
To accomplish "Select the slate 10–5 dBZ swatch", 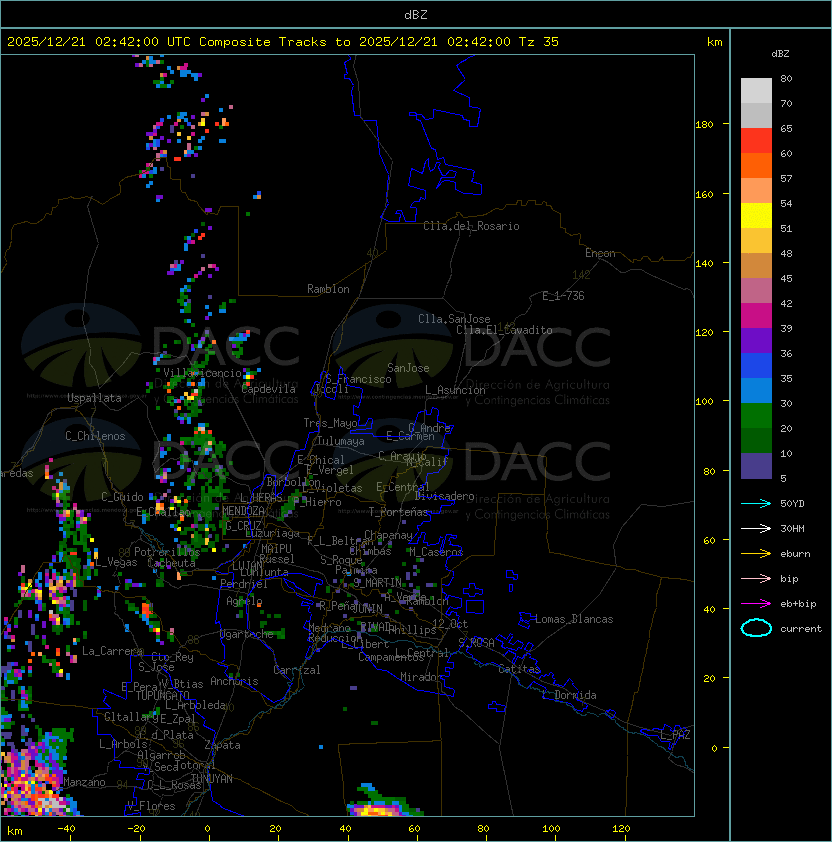I will click(756, 466).
